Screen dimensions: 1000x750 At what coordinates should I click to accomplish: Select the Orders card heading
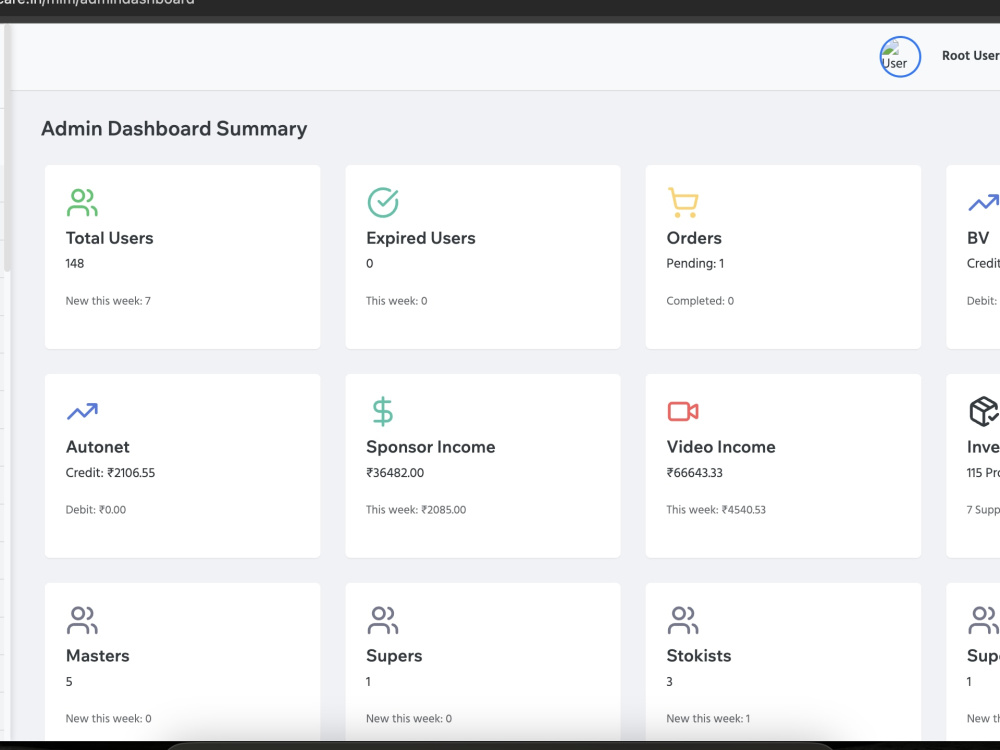pyautogui.click(x=694, y=238)
